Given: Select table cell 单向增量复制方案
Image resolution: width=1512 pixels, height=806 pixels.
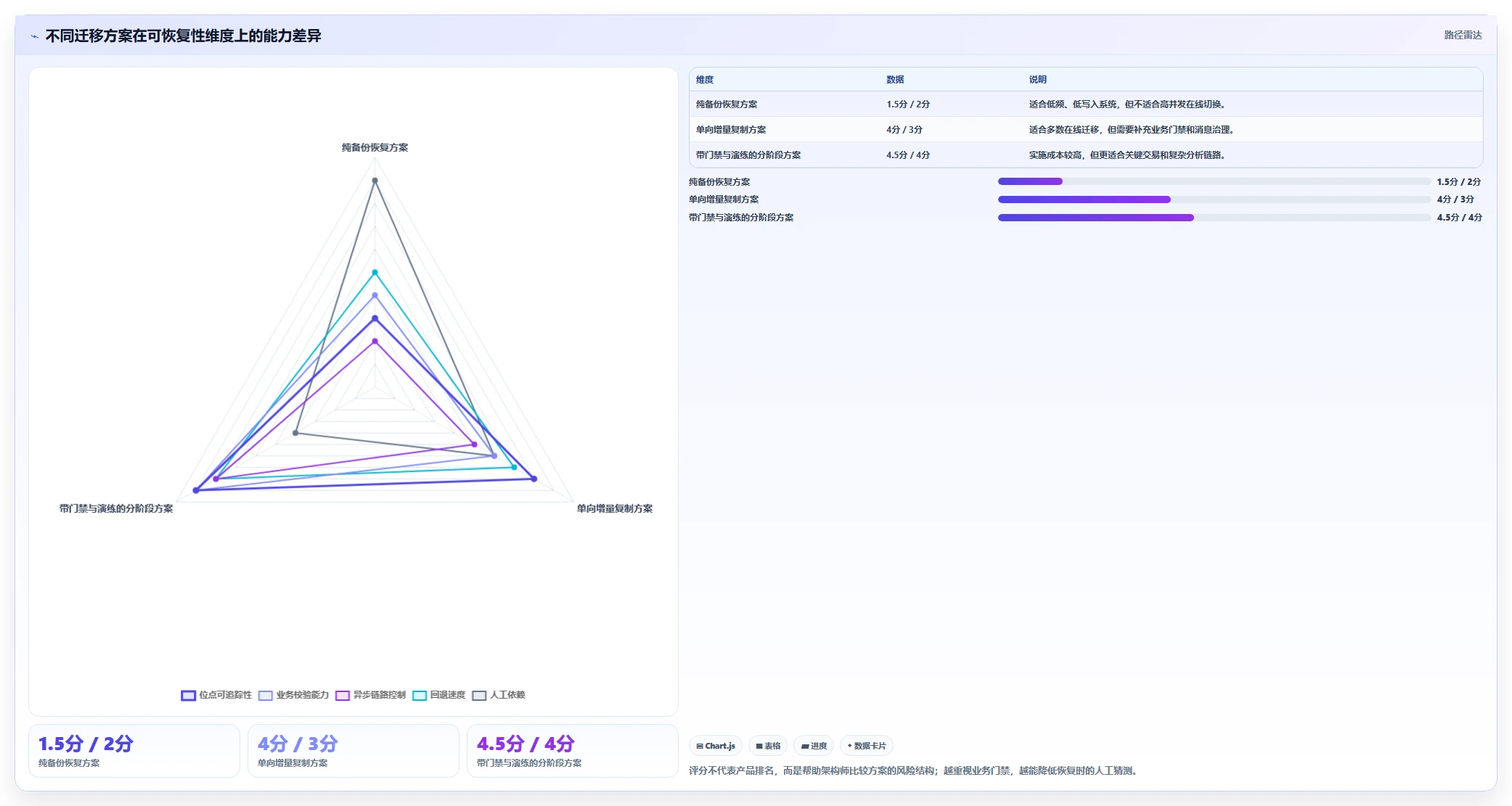Looking at the screenshot, I should [x=731, y=130].
